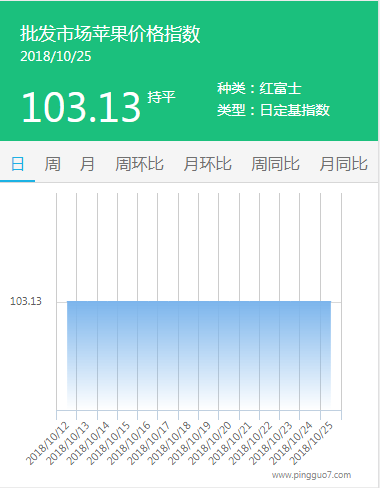Click the 2018/10/13 x-axis label
Viewport: 380px width, 488px height.
click(x=68, y=443)
